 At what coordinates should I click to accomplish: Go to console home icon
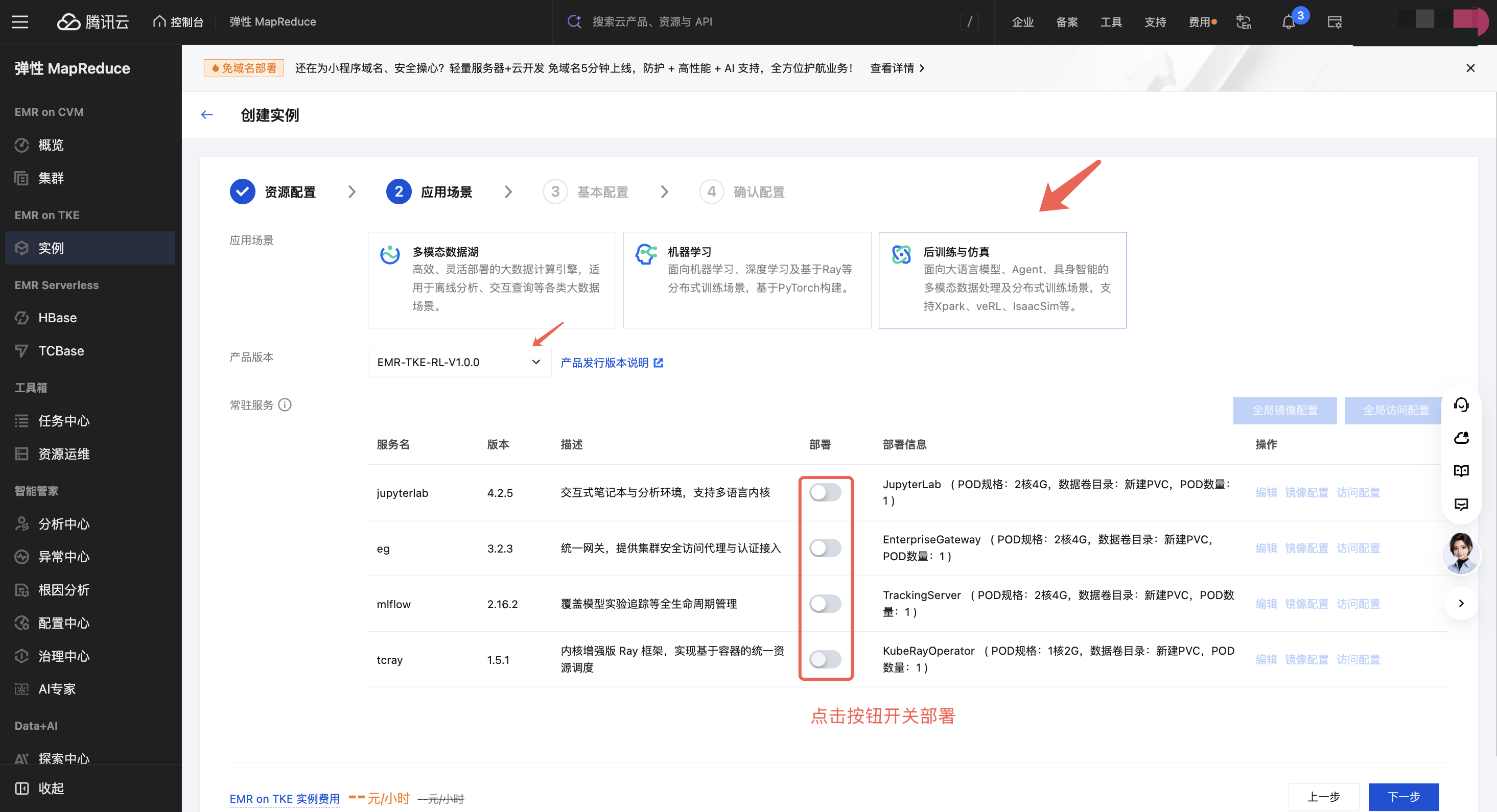coord(159,21)
